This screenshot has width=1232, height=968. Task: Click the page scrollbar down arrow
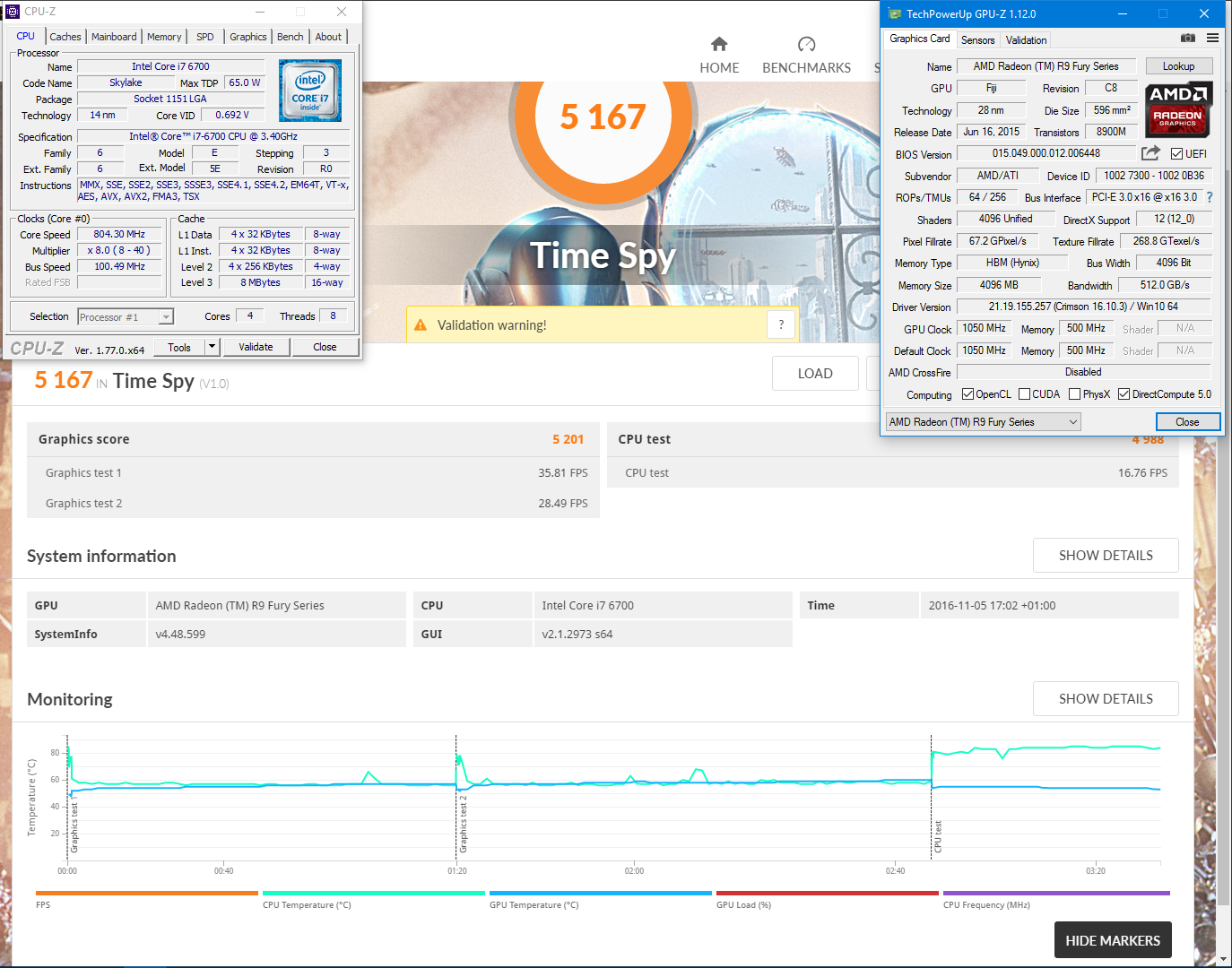(1224, 959)
